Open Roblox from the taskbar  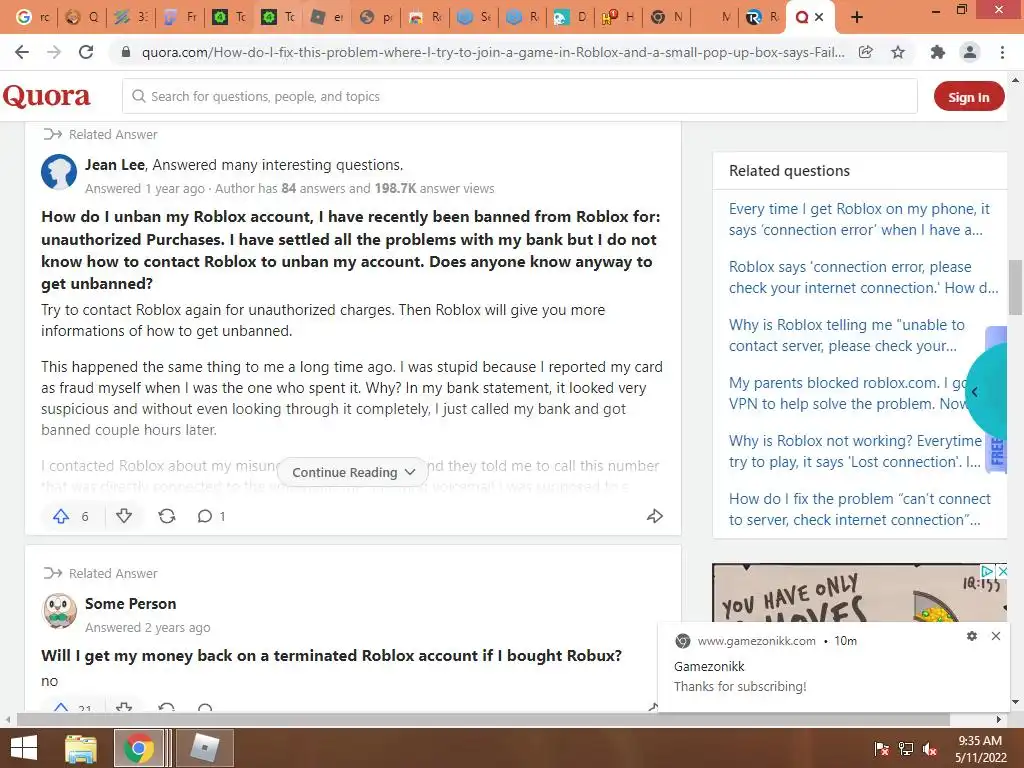(204, 748)
